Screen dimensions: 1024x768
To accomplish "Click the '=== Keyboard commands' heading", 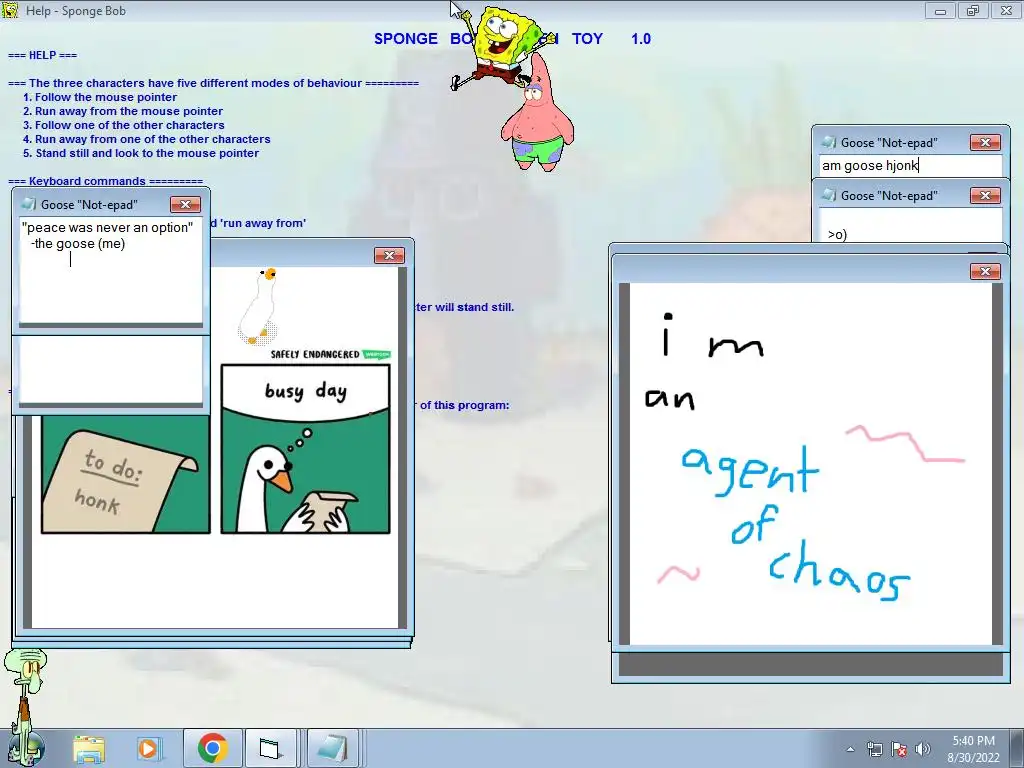I will pos(105,181).
